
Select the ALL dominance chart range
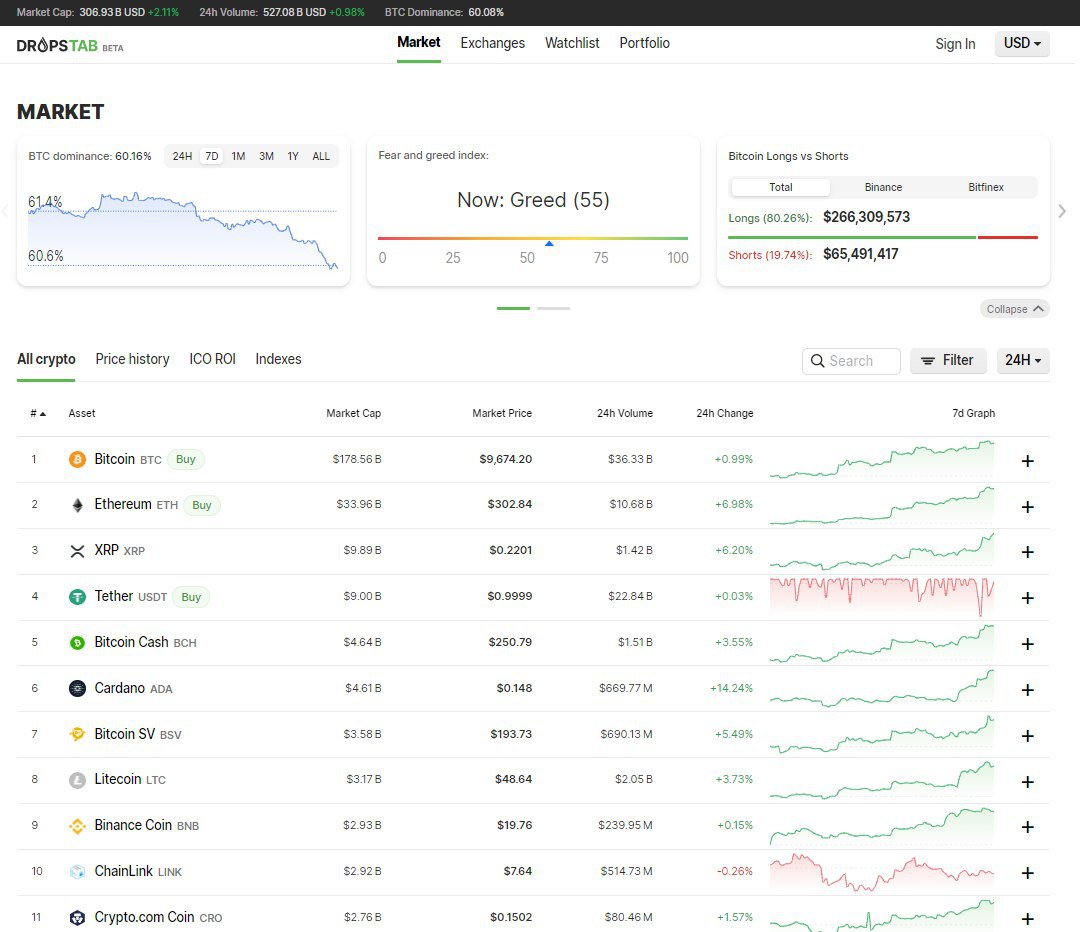click(321, 156)
